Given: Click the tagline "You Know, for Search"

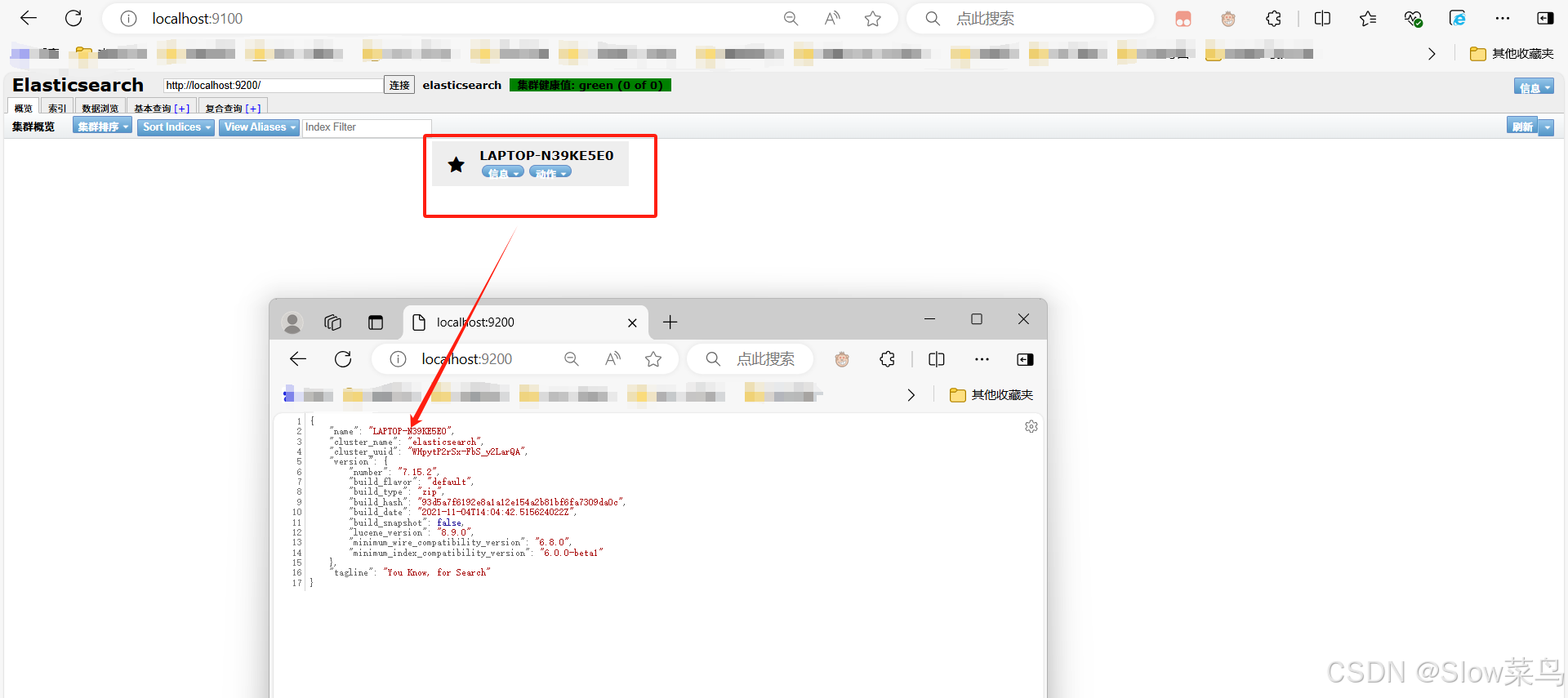Looking at the screenshot, I should point(436,572).
